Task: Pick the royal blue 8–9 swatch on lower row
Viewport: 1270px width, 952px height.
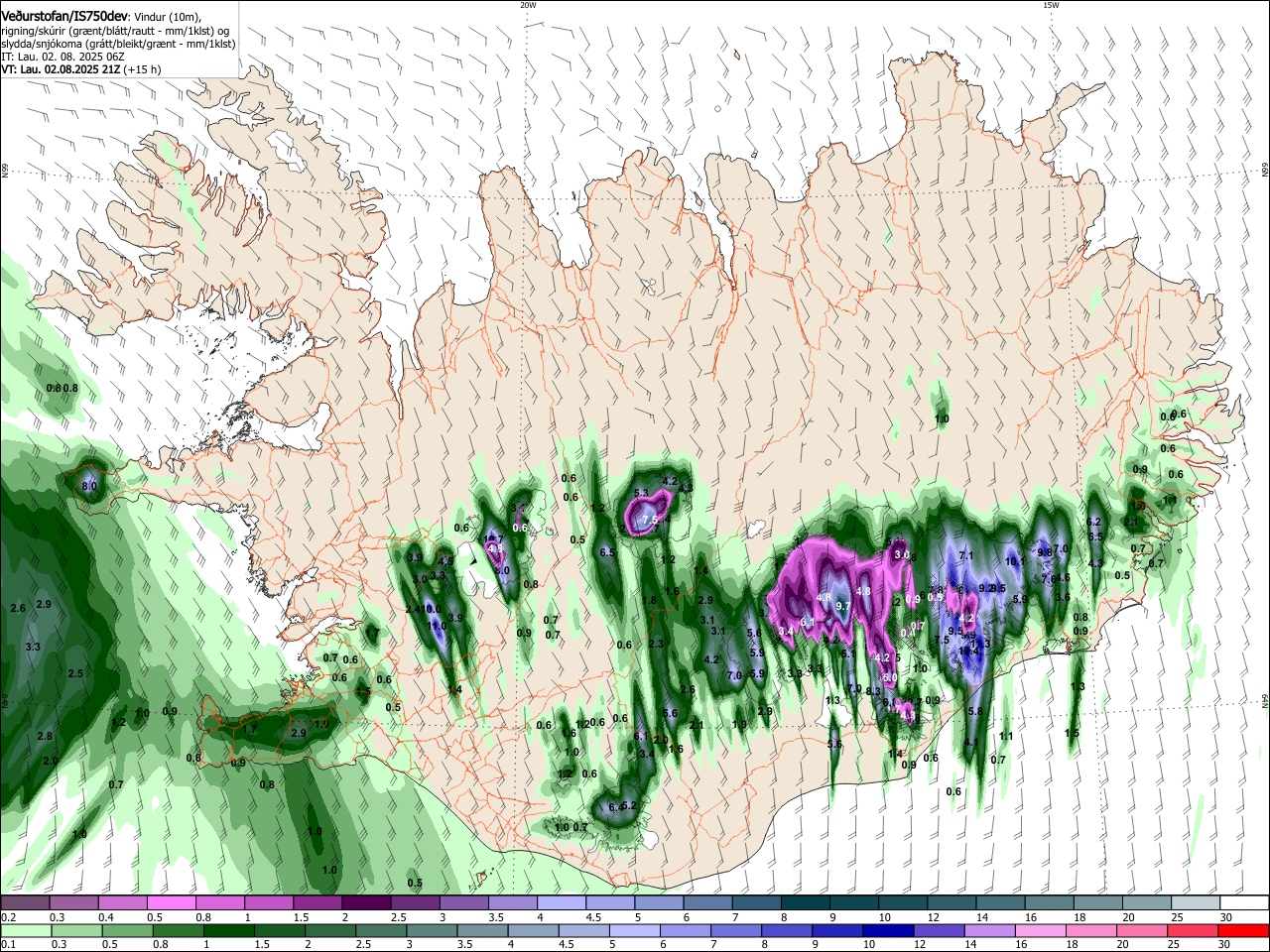Action: pos(785,930)
